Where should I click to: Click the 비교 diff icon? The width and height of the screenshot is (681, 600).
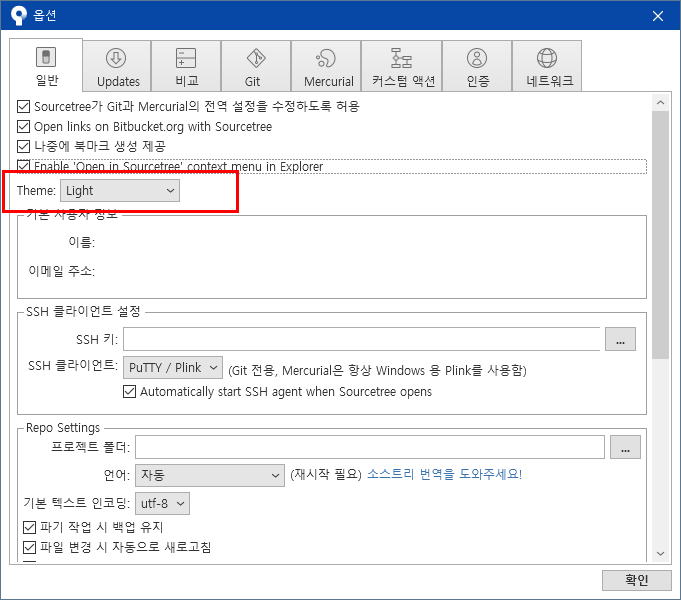[x=186, y=58]
